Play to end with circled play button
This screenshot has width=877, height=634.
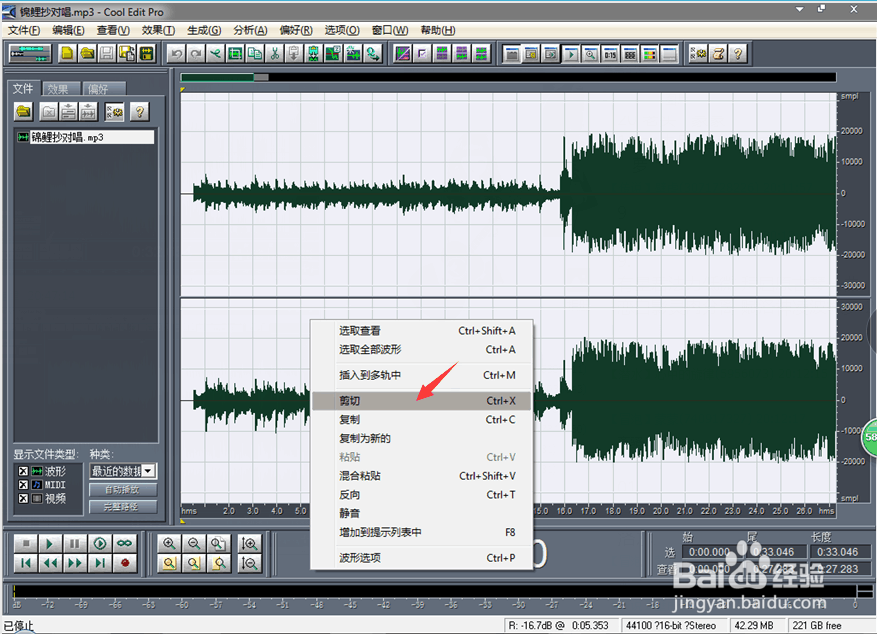point(100,543)
